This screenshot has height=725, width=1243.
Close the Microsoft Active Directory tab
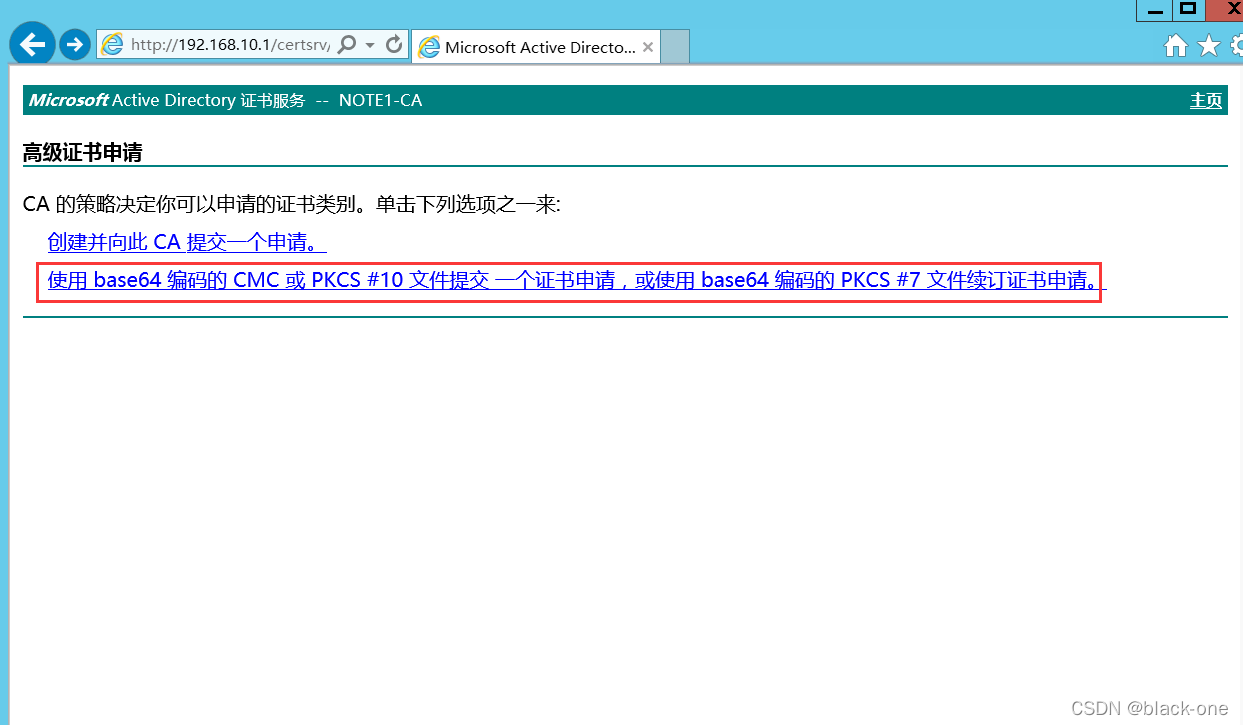[648, 47]
